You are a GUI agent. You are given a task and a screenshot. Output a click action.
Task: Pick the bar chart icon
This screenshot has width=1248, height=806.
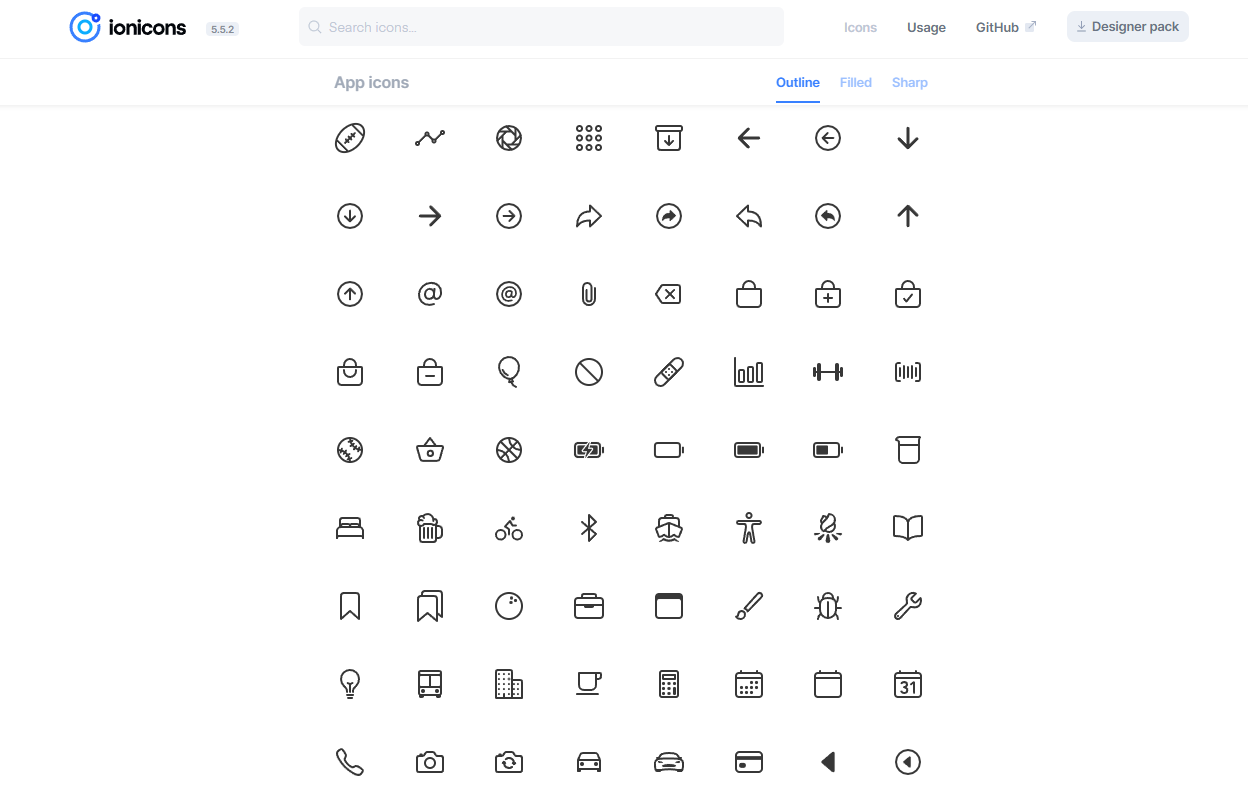pos(748,372)
